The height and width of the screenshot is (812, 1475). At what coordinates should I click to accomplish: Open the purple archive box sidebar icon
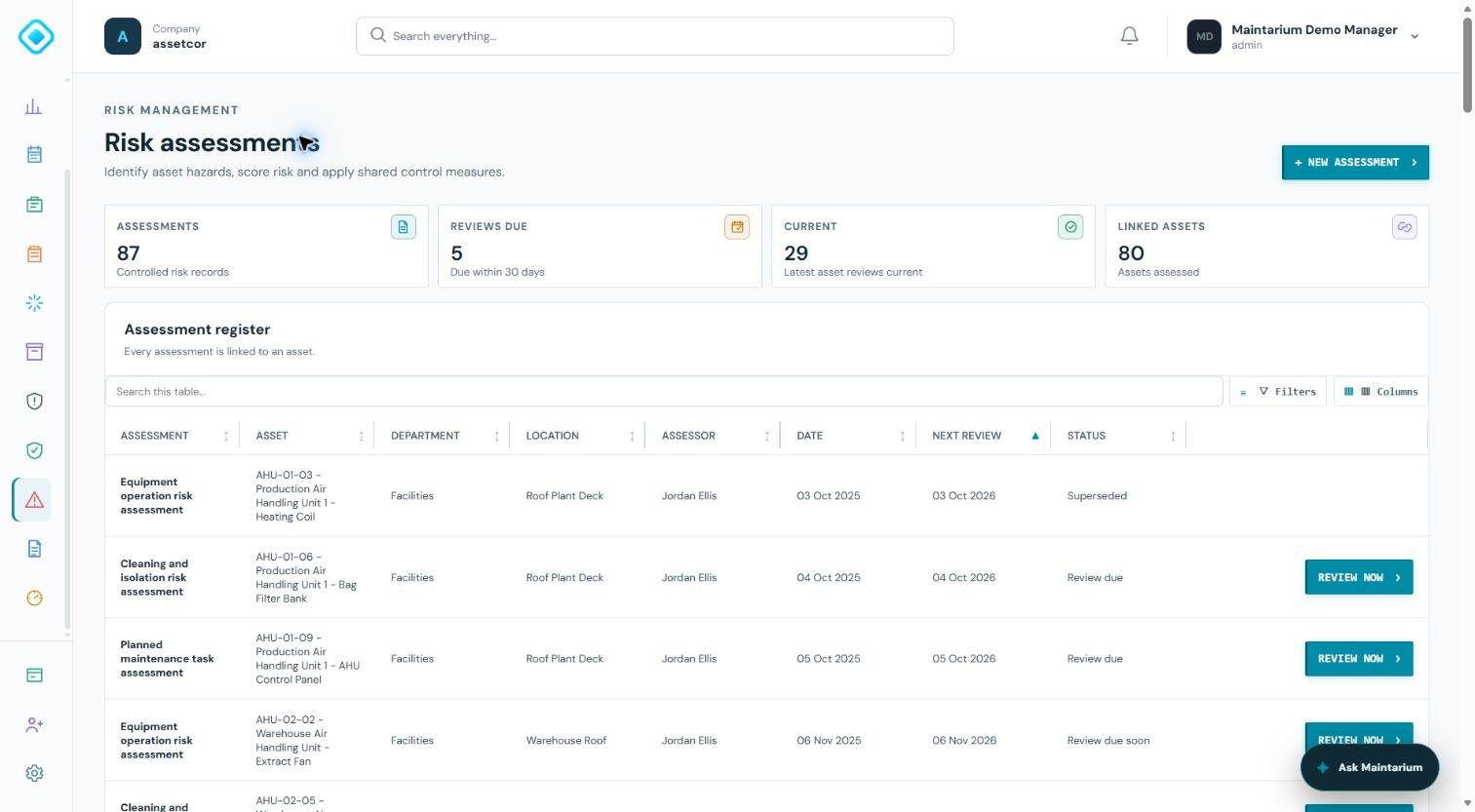[x=34, y=352]
